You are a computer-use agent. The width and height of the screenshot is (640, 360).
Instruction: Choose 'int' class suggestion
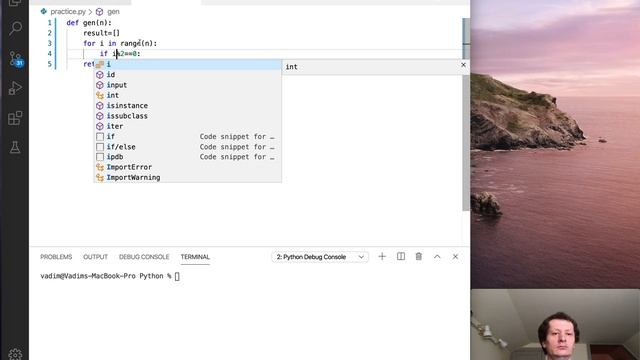click(188, 95)
